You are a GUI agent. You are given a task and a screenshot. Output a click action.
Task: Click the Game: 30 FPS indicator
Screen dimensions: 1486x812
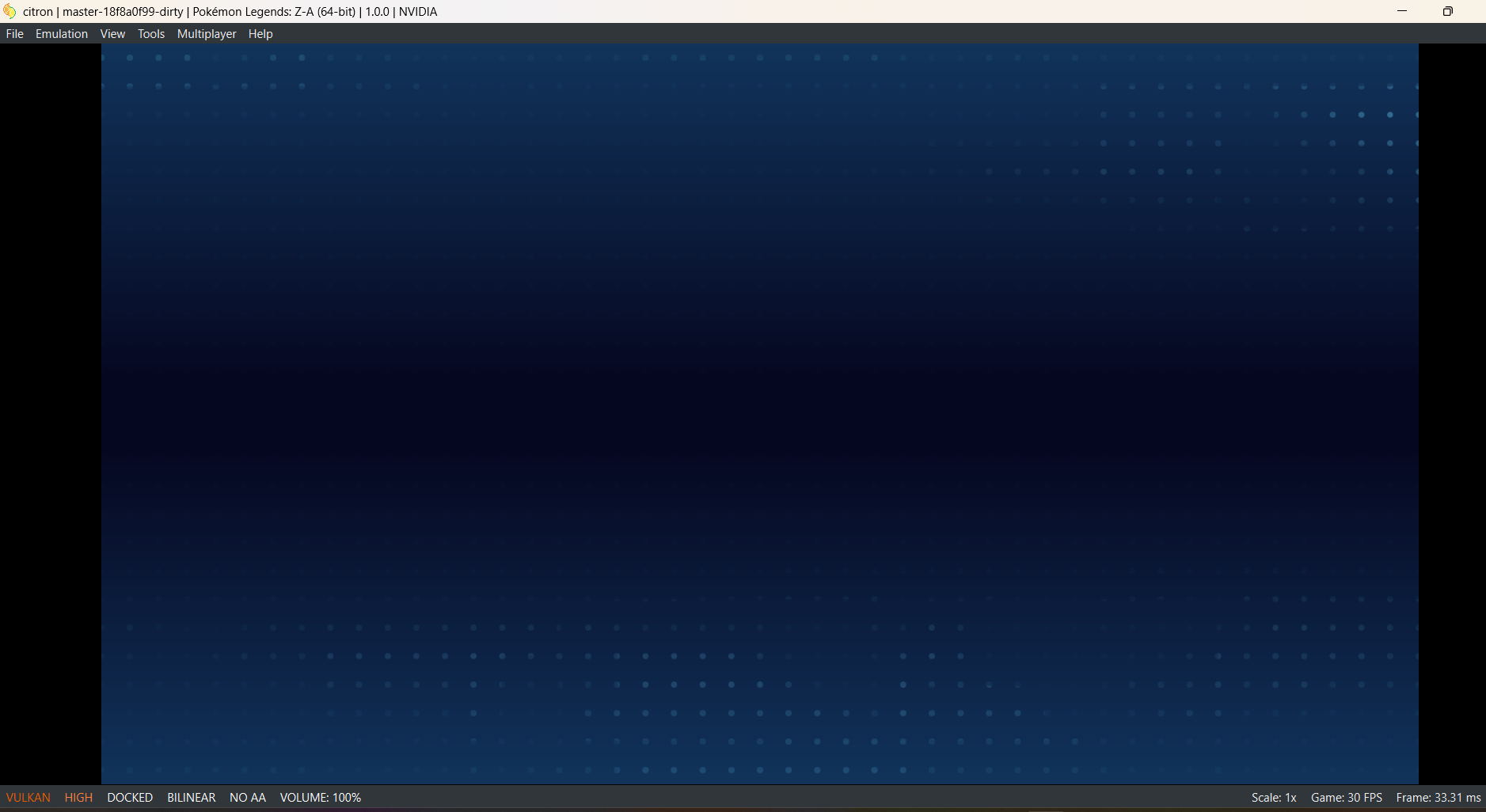[1347, 798]
